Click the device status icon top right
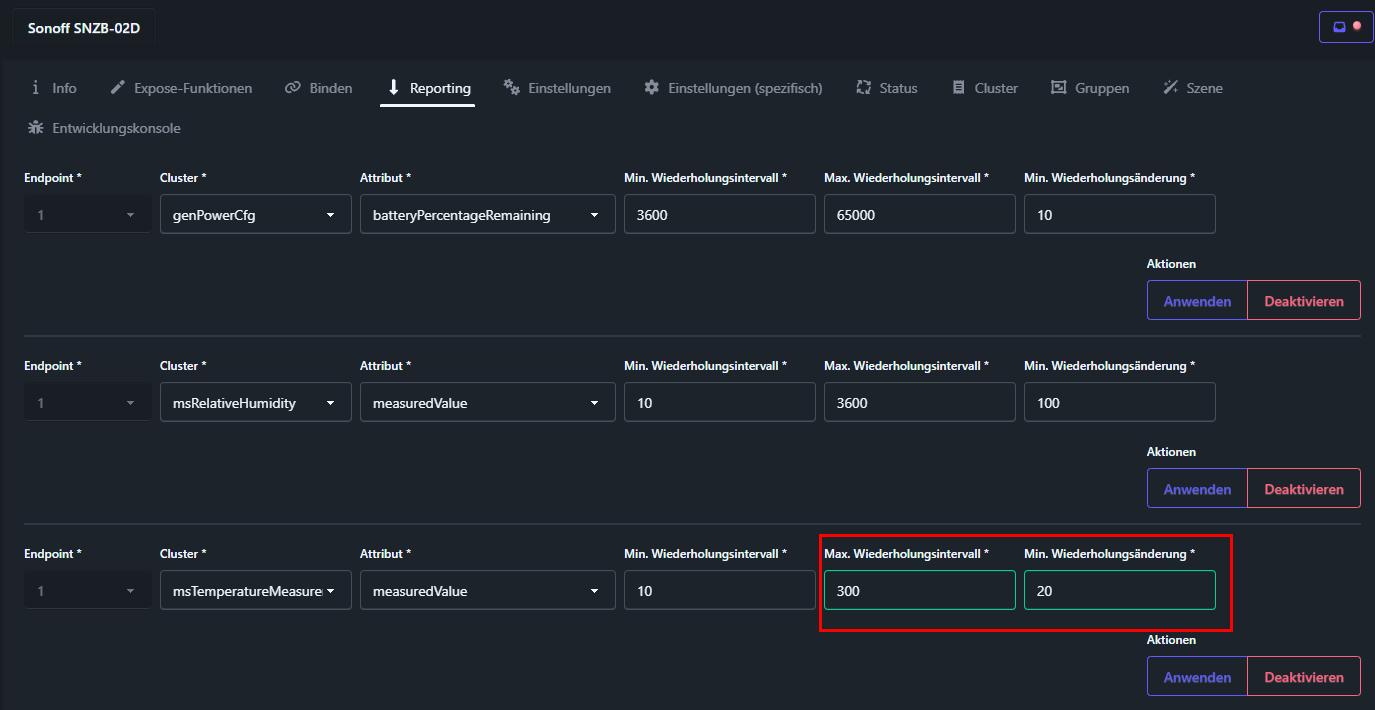1375x710 pixels. point(1346,27)
